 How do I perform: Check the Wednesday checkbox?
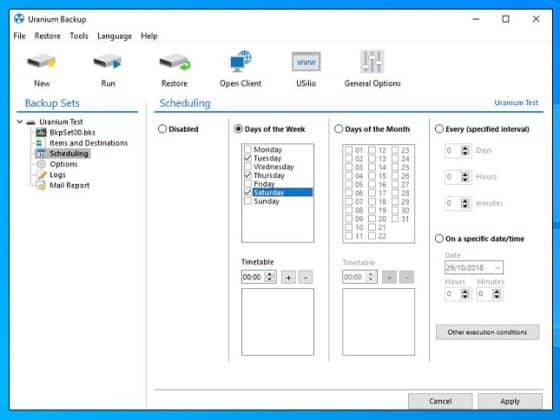point(248,166)
